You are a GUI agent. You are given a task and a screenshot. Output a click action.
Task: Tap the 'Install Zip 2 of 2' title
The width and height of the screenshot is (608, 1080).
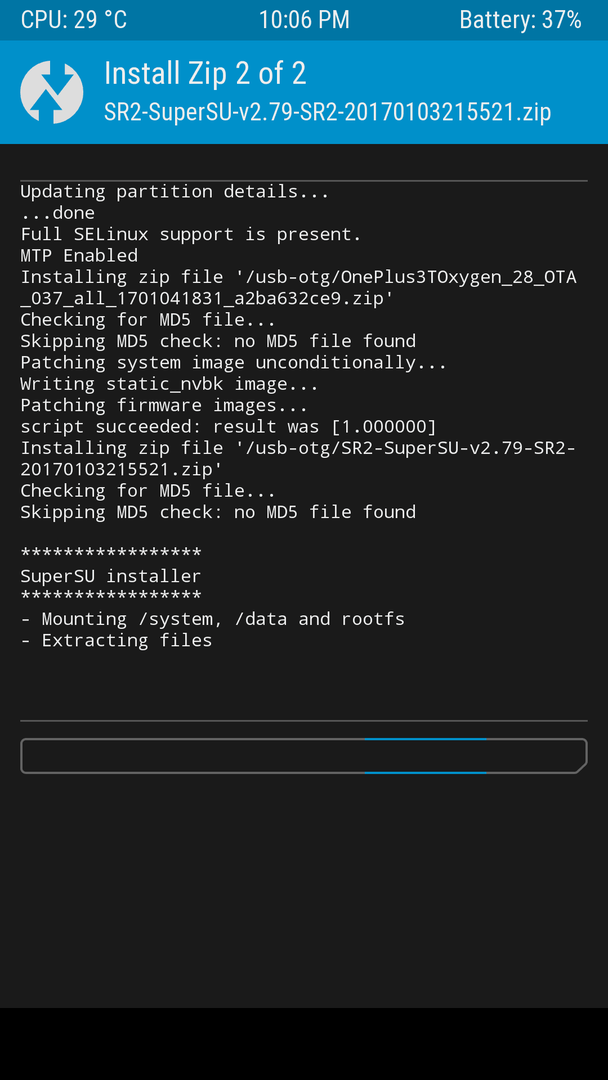click(205, 73)
